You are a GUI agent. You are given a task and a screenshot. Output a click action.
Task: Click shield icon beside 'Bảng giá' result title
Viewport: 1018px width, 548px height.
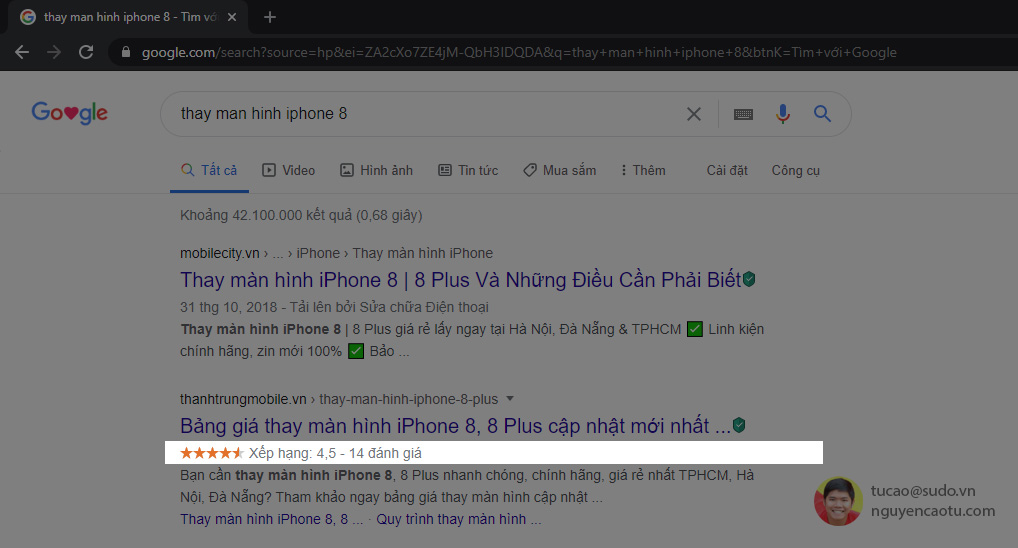(739, 425)
